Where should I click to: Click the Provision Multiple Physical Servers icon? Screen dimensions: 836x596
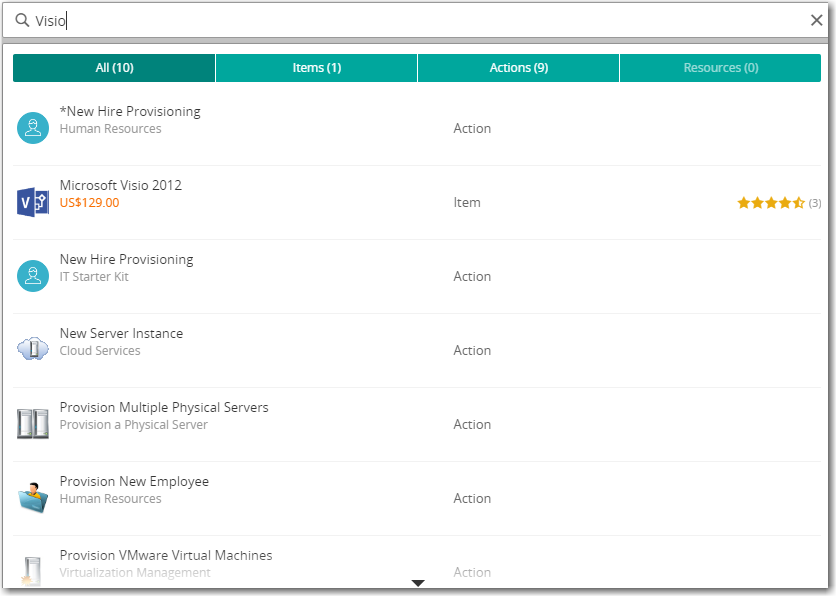(x=33, y=424)
